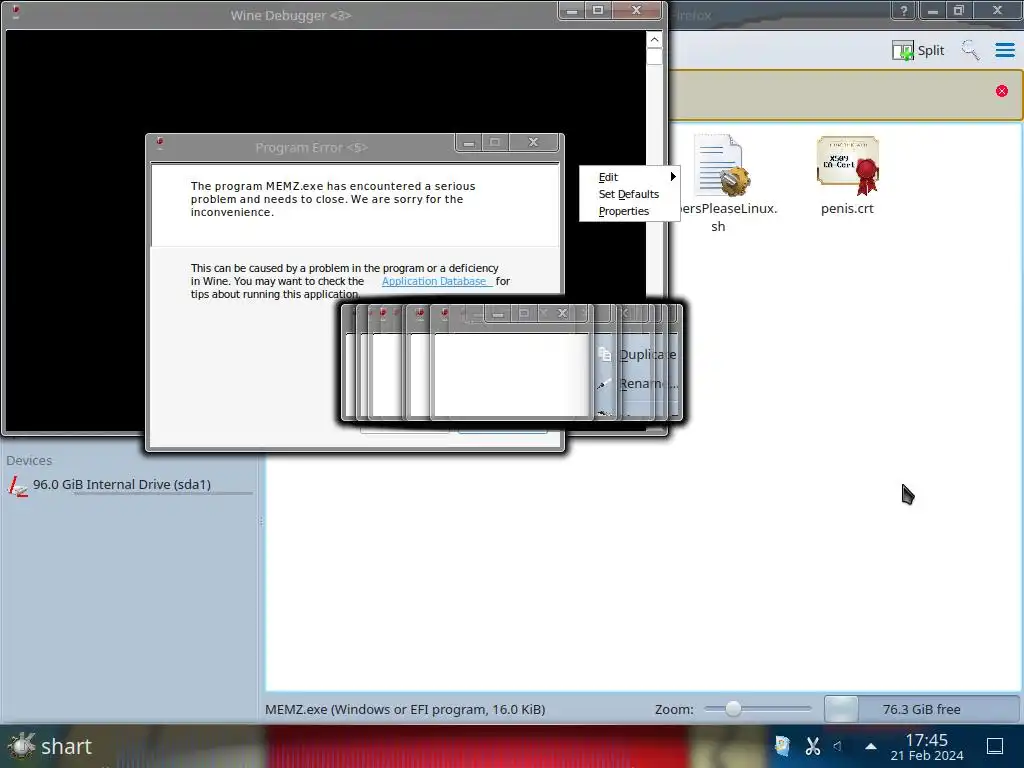Expand the Edit submenu arrow
The width and height of the screenshot is (1024, 768).
point(673,176)
